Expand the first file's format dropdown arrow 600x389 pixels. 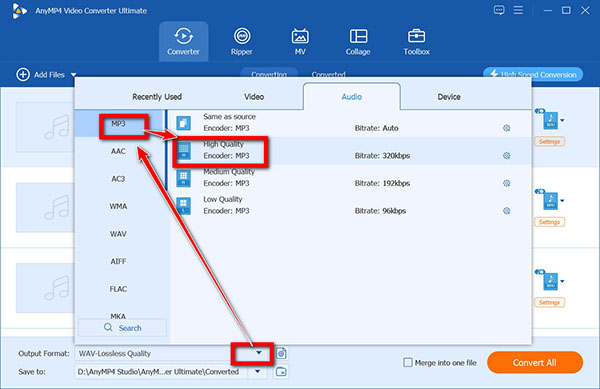click(562, 120)
